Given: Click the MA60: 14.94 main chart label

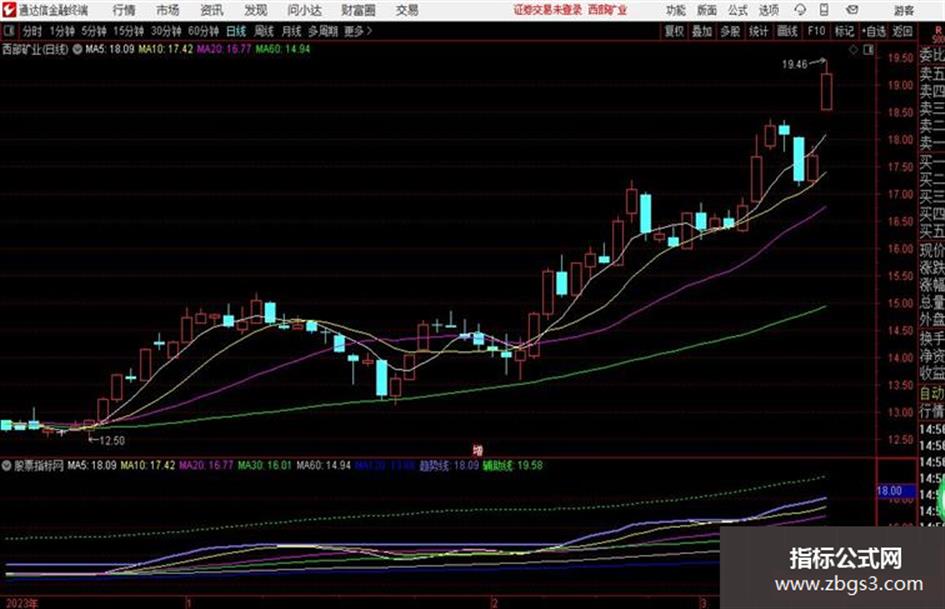Looking at the screenshot, I should pyautogui.click(x=283, y=49).
